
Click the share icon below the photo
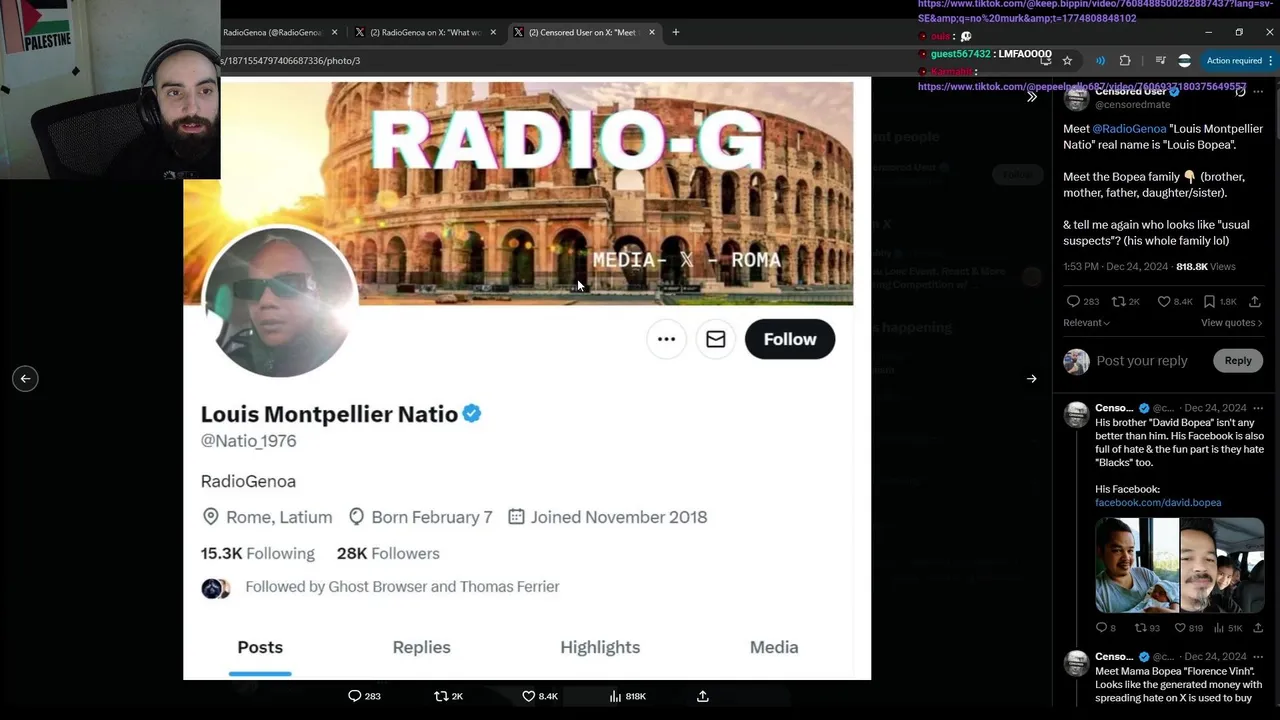pyautogui.click(x=703, y=696)
